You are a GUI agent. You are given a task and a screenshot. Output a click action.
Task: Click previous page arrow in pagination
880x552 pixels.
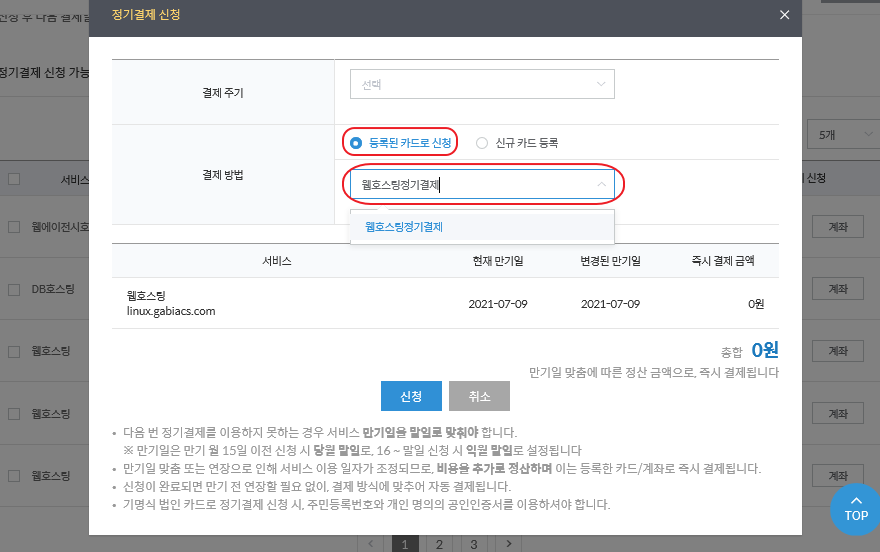pos(370,544)
